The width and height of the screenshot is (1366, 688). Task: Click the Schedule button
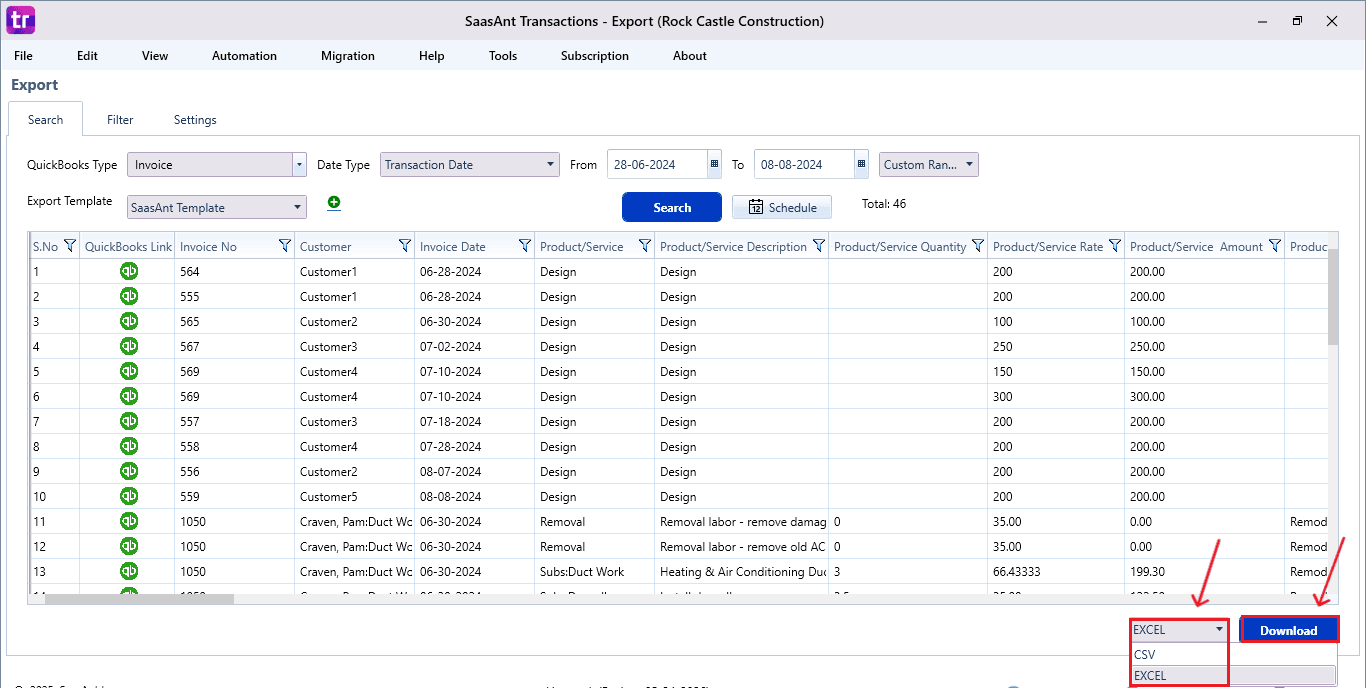[x=782, y=207]
